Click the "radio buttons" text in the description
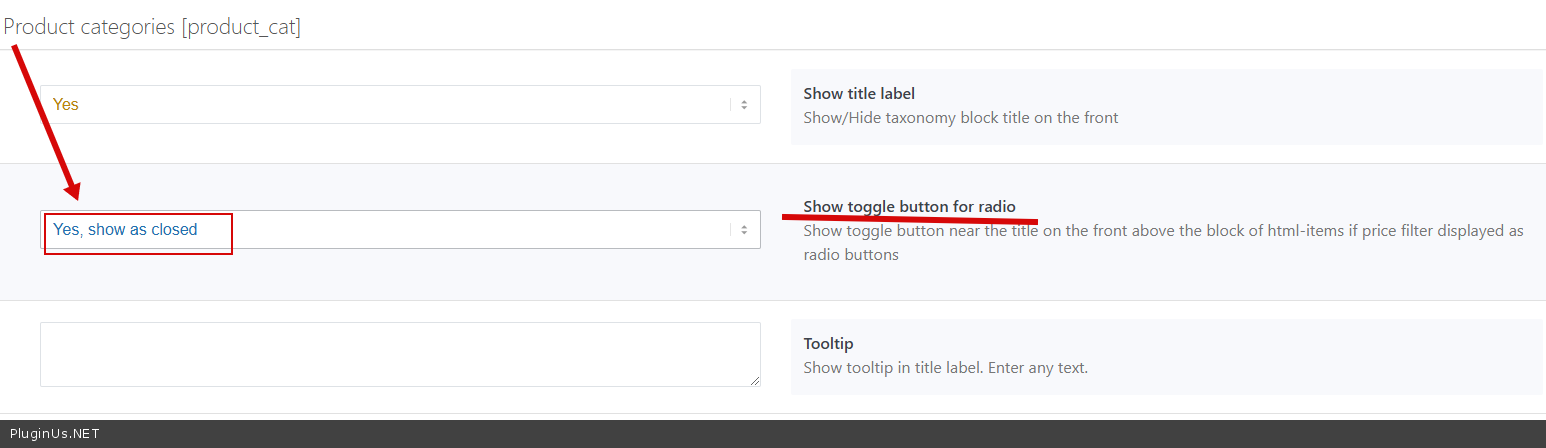The height and width of the screenshot is (448, 1546). point(851,255)
